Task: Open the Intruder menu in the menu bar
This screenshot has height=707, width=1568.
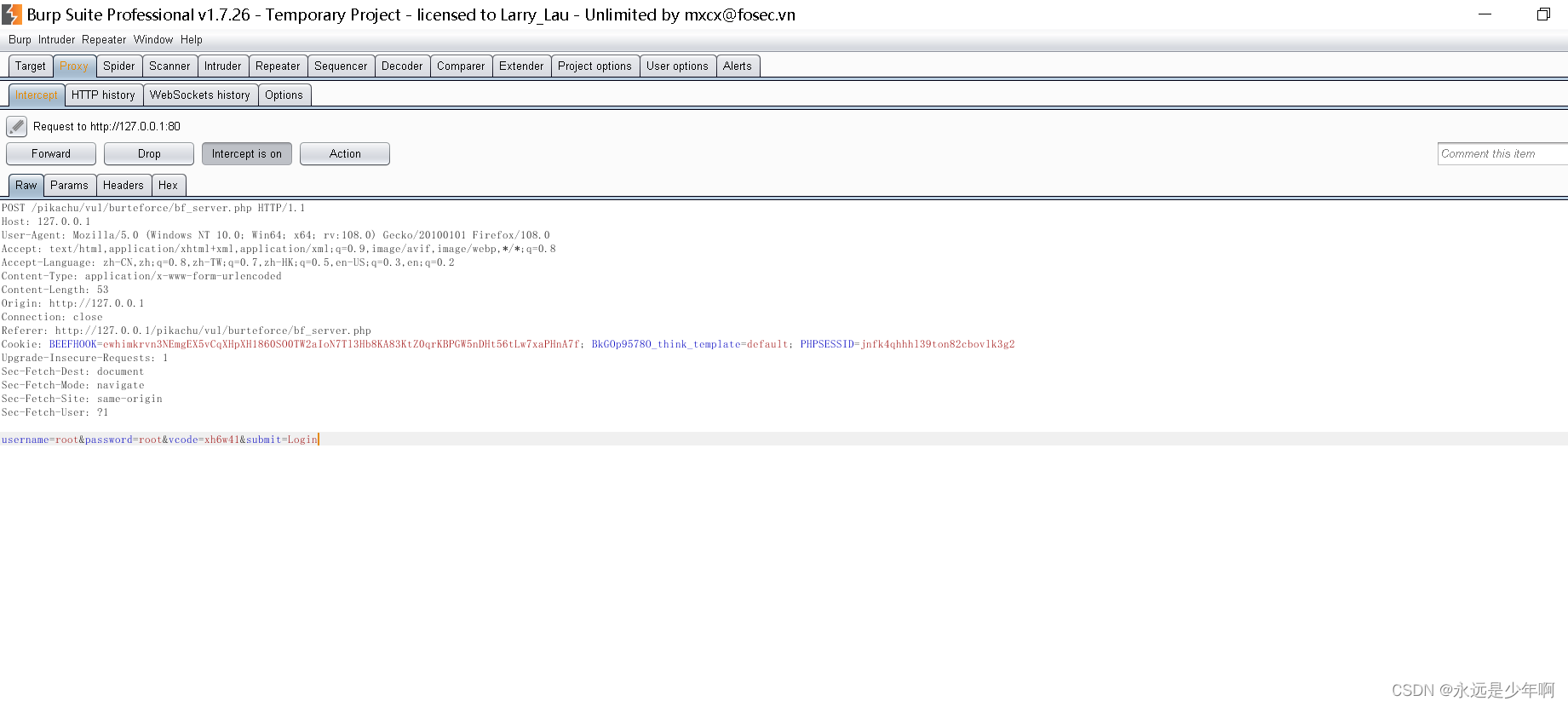Action: coord(56,40)
